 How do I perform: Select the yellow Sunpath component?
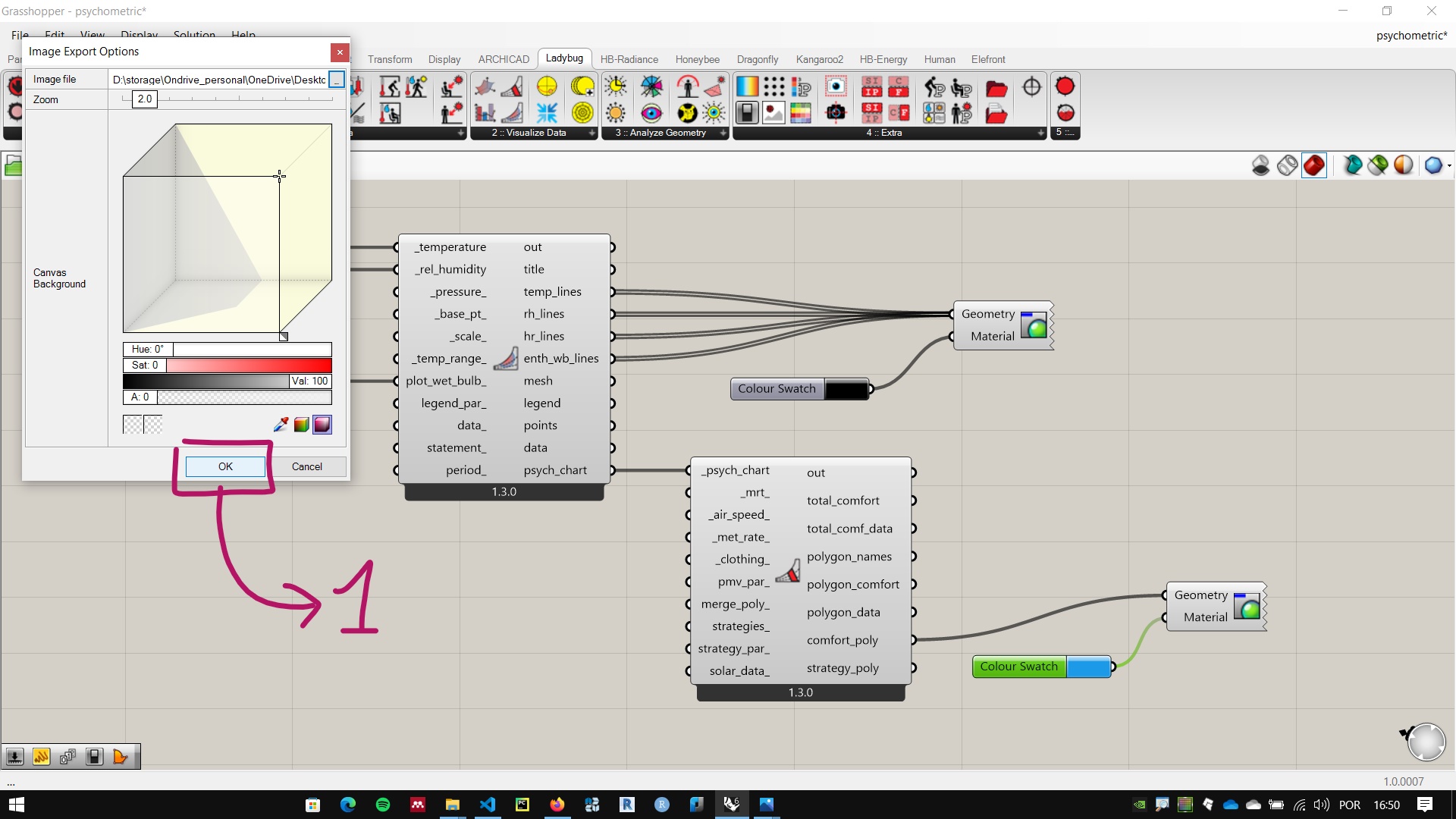[546, 86]
